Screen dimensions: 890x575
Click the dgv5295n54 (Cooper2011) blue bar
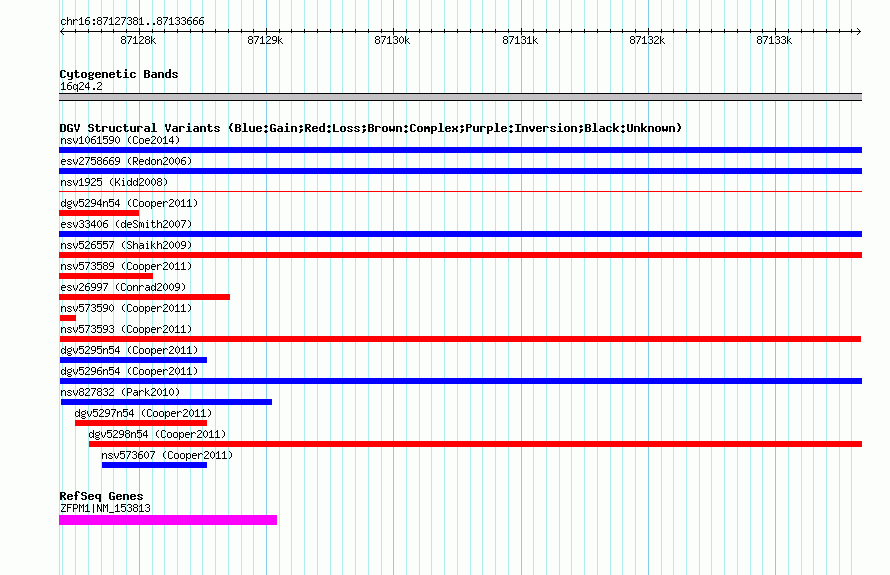click(133, 360)
